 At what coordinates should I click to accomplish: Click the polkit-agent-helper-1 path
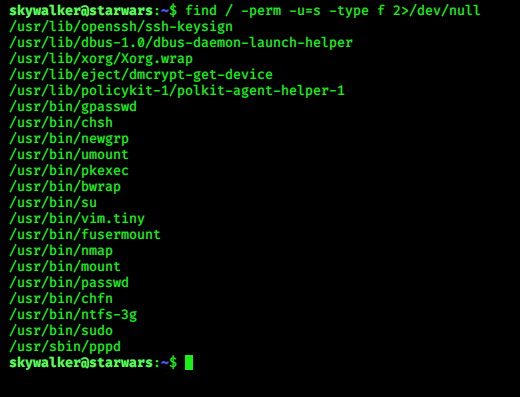click(x=177, y=91)
